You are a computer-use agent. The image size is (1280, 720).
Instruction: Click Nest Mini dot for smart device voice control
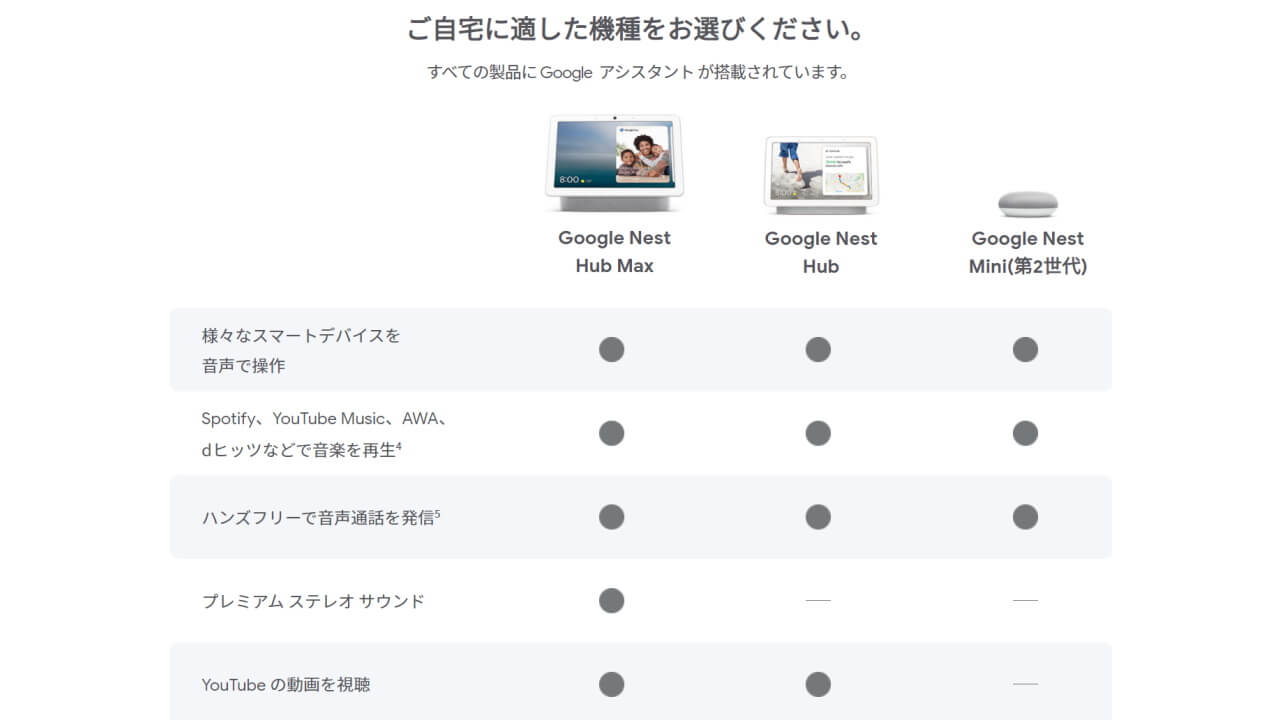(1025, 349)
